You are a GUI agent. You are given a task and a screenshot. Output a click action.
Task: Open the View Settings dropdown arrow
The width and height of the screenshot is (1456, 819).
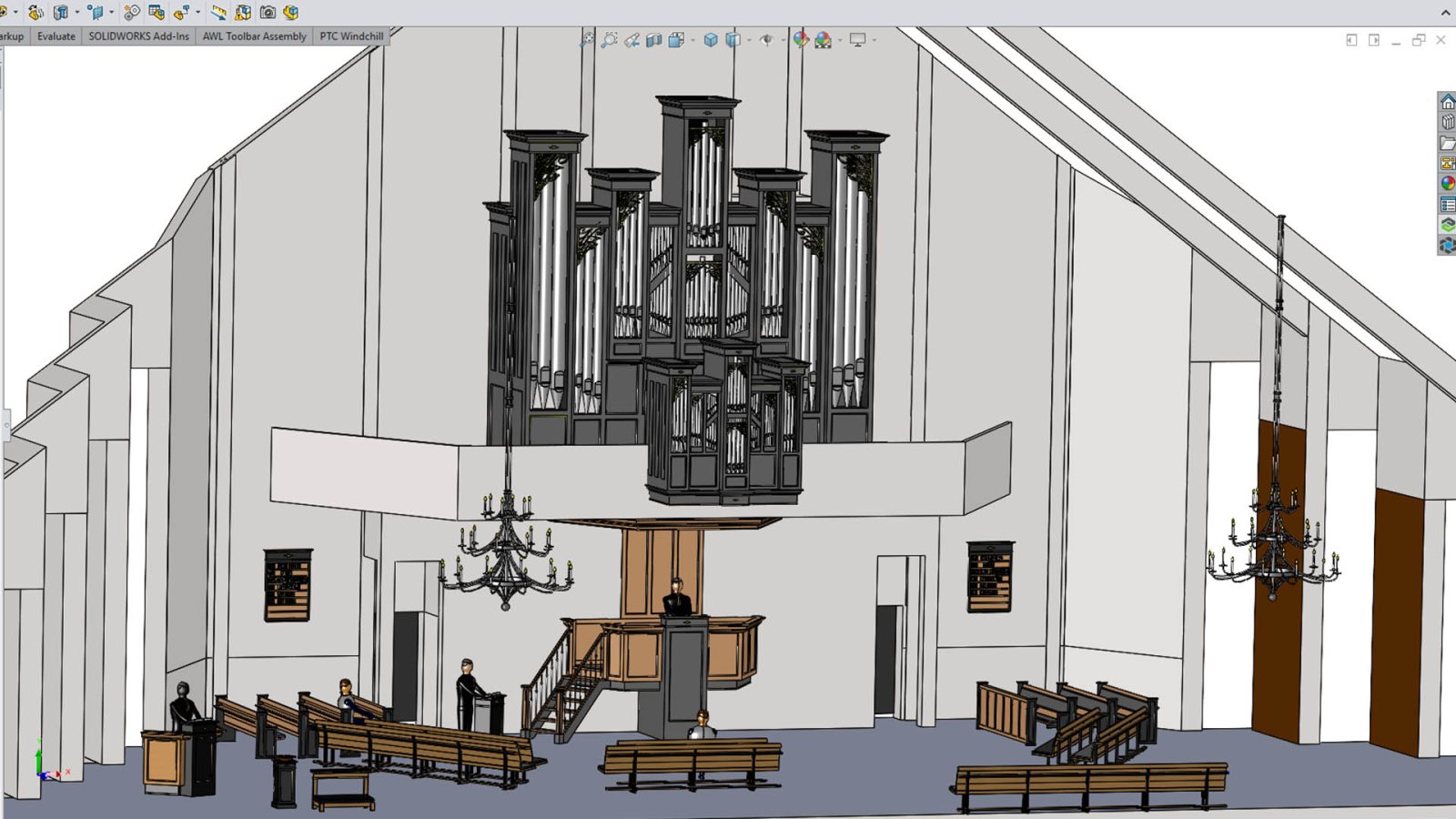(x=875, y=40)
